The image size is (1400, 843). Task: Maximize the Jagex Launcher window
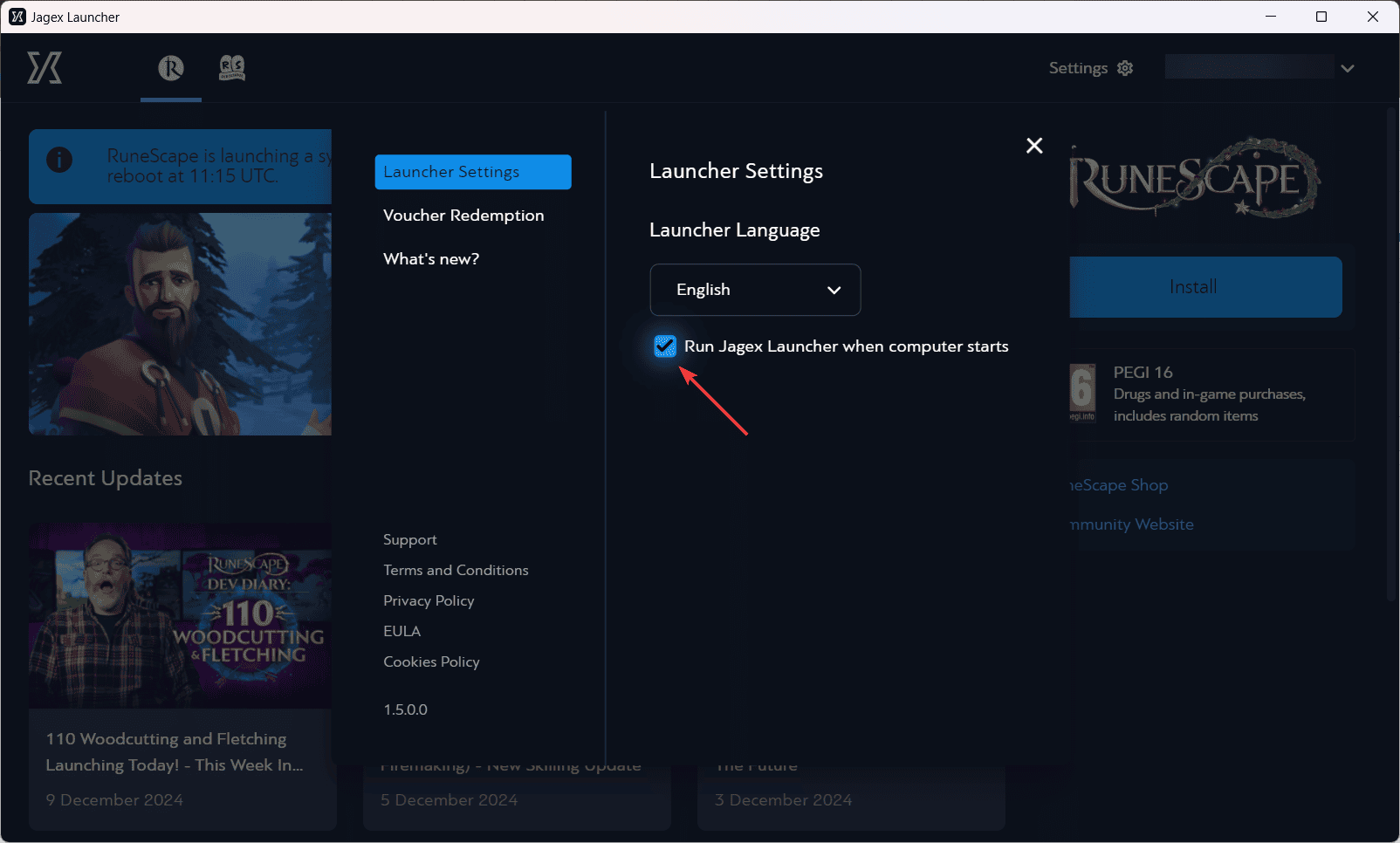[1321, 17]
